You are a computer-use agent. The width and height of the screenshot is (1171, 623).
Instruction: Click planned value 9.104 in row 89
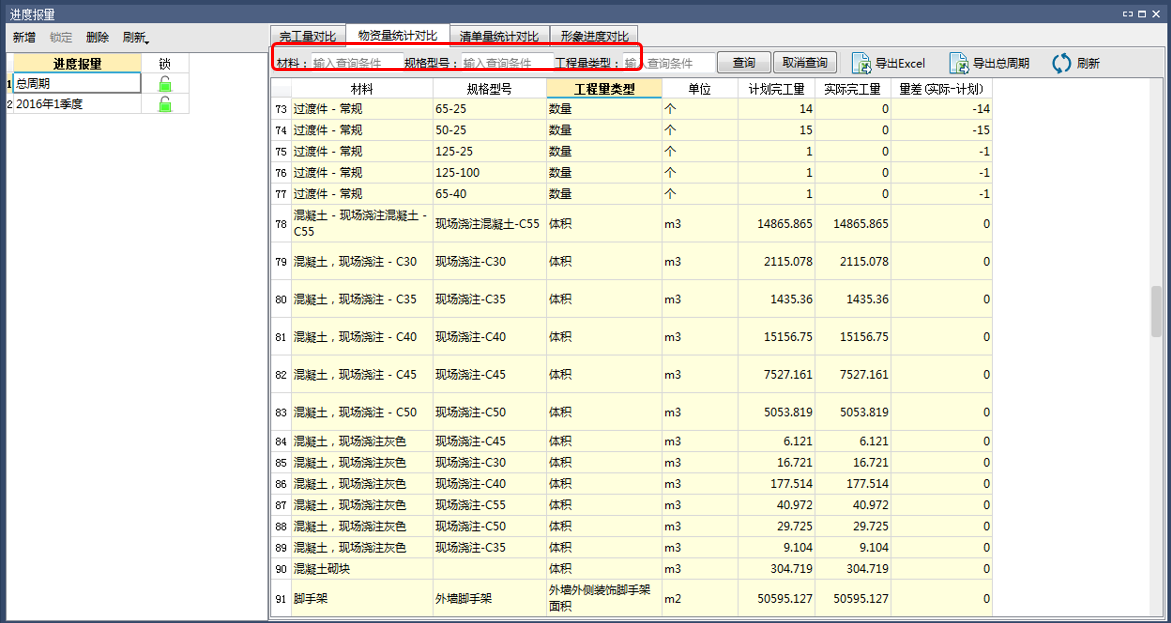click(777, 548)
